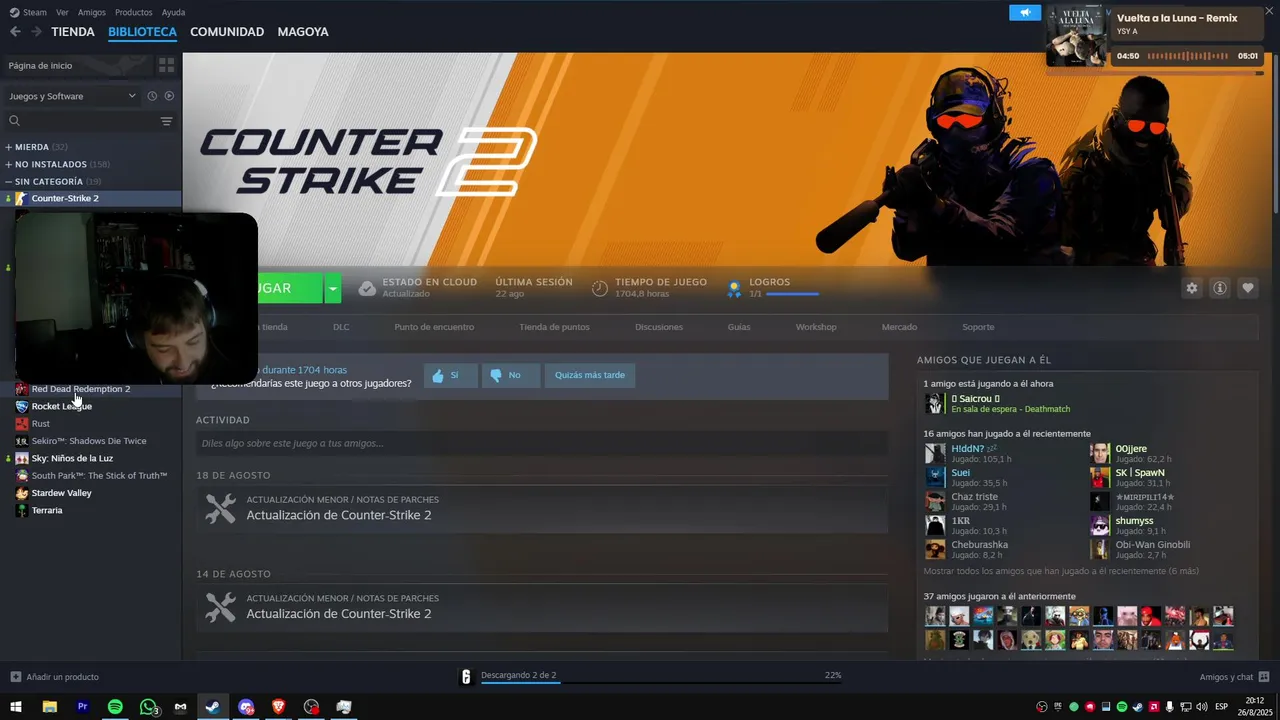Viewport: 1280px width, 720px height.
Task: Select Red Dead Redemption 2 in library
Action: pos(91,389)
